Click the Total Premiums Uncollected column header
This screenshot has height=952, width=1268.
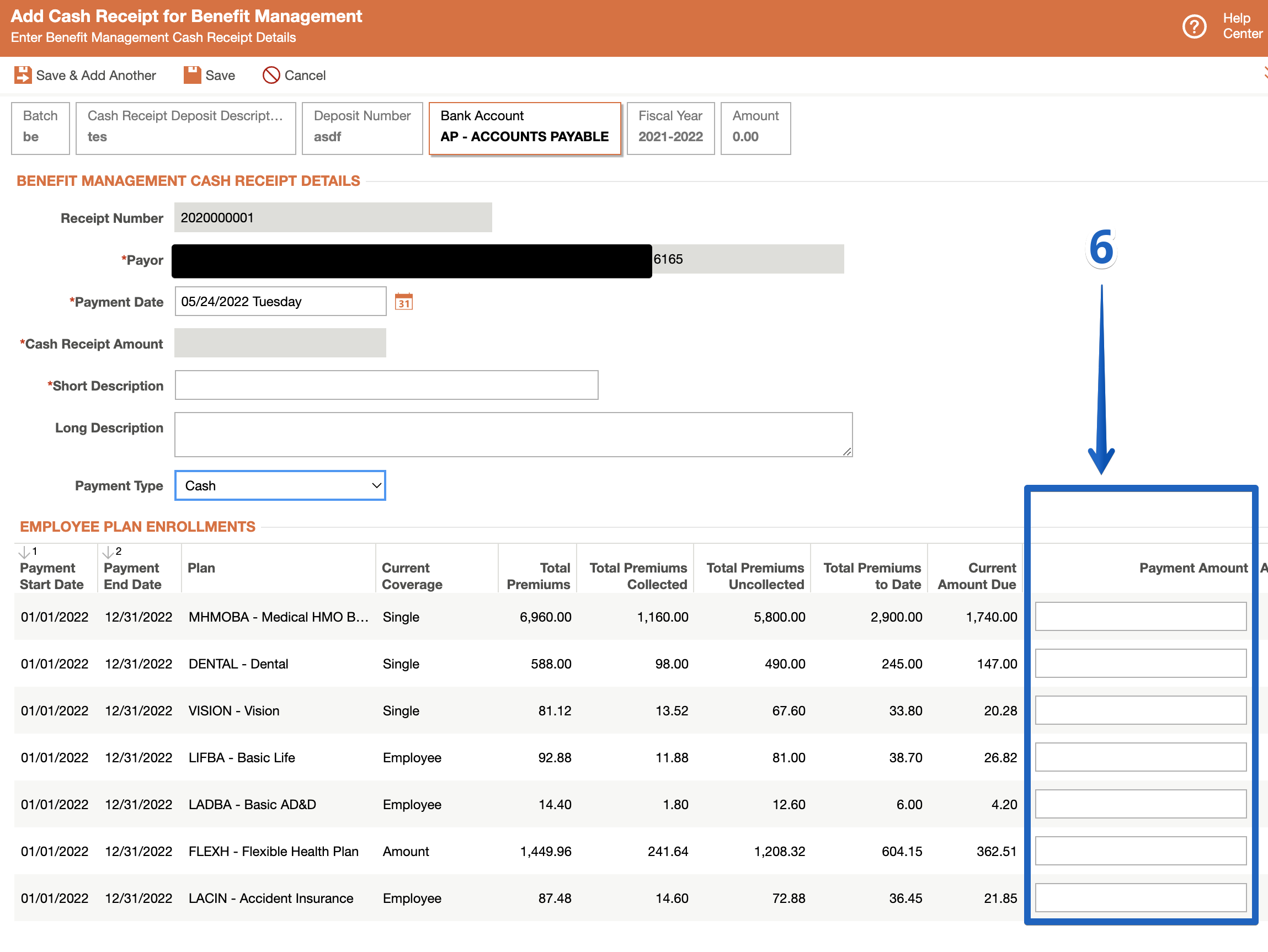click(x=755, y=576)
